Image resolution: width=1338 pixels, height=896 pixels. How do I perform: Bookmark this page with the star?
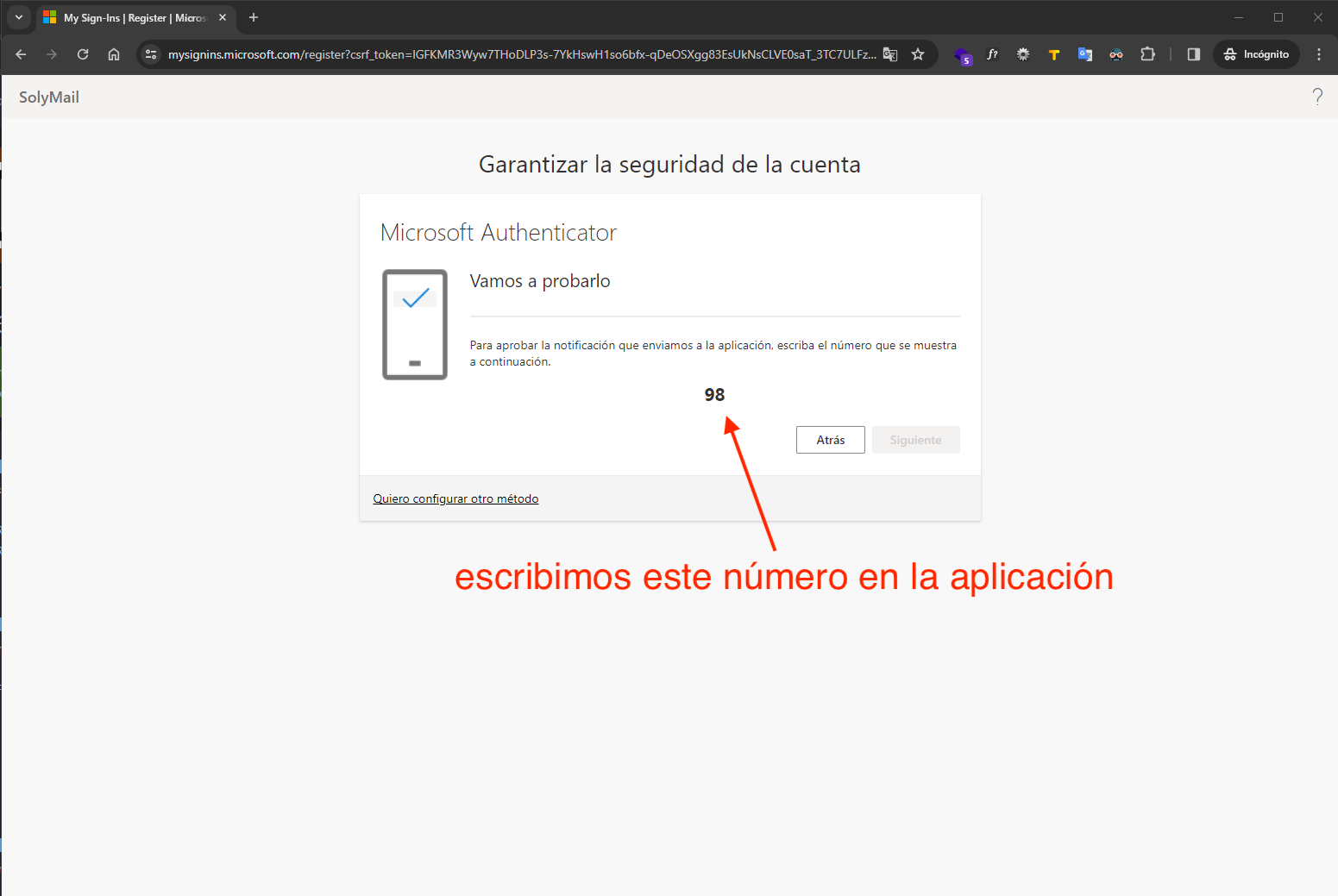[x=919, y=54]
